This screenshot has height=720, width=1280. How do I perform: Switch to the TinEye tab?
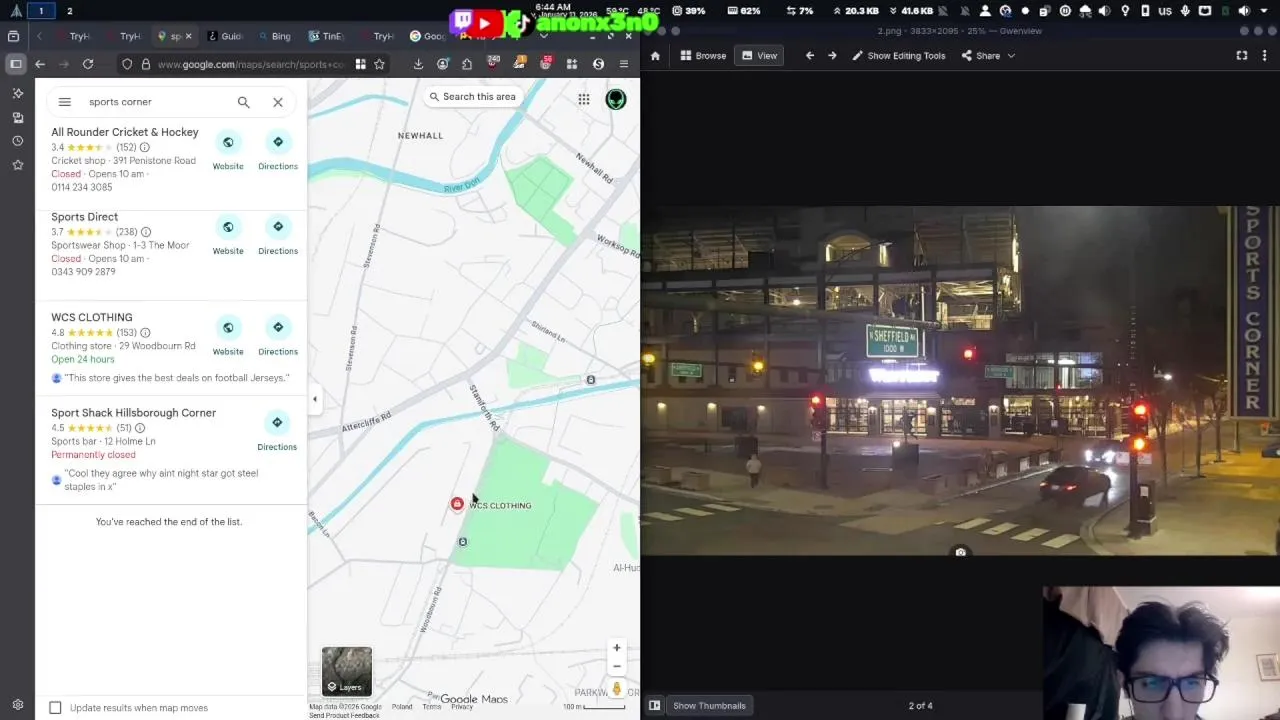pos(325,36)
